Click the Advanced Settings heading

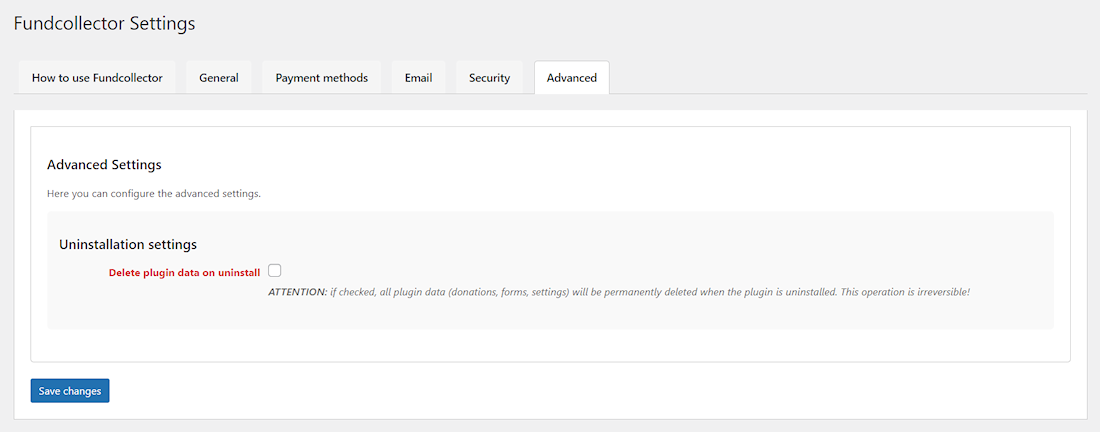click(104, 164)
